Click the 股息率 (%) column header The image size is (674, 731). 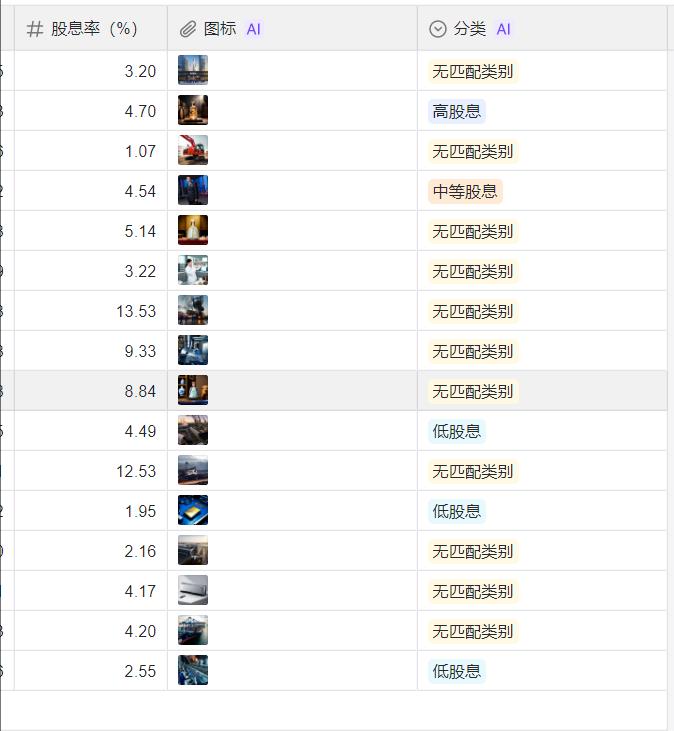click(91, 29)
